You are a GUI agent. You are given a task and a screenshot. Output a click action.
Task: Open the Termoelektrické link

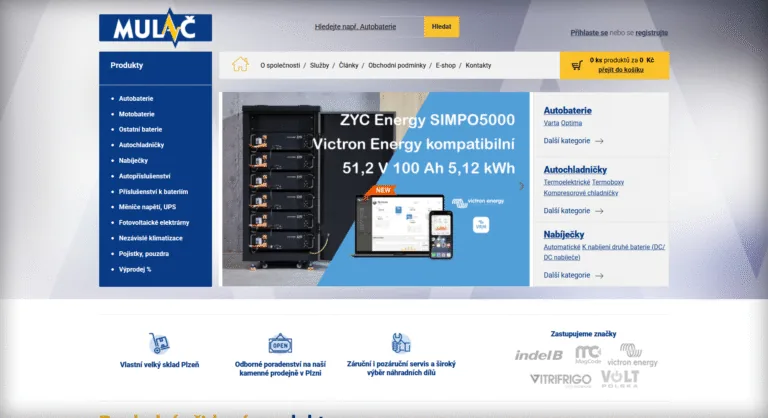[x=567, y=182]
